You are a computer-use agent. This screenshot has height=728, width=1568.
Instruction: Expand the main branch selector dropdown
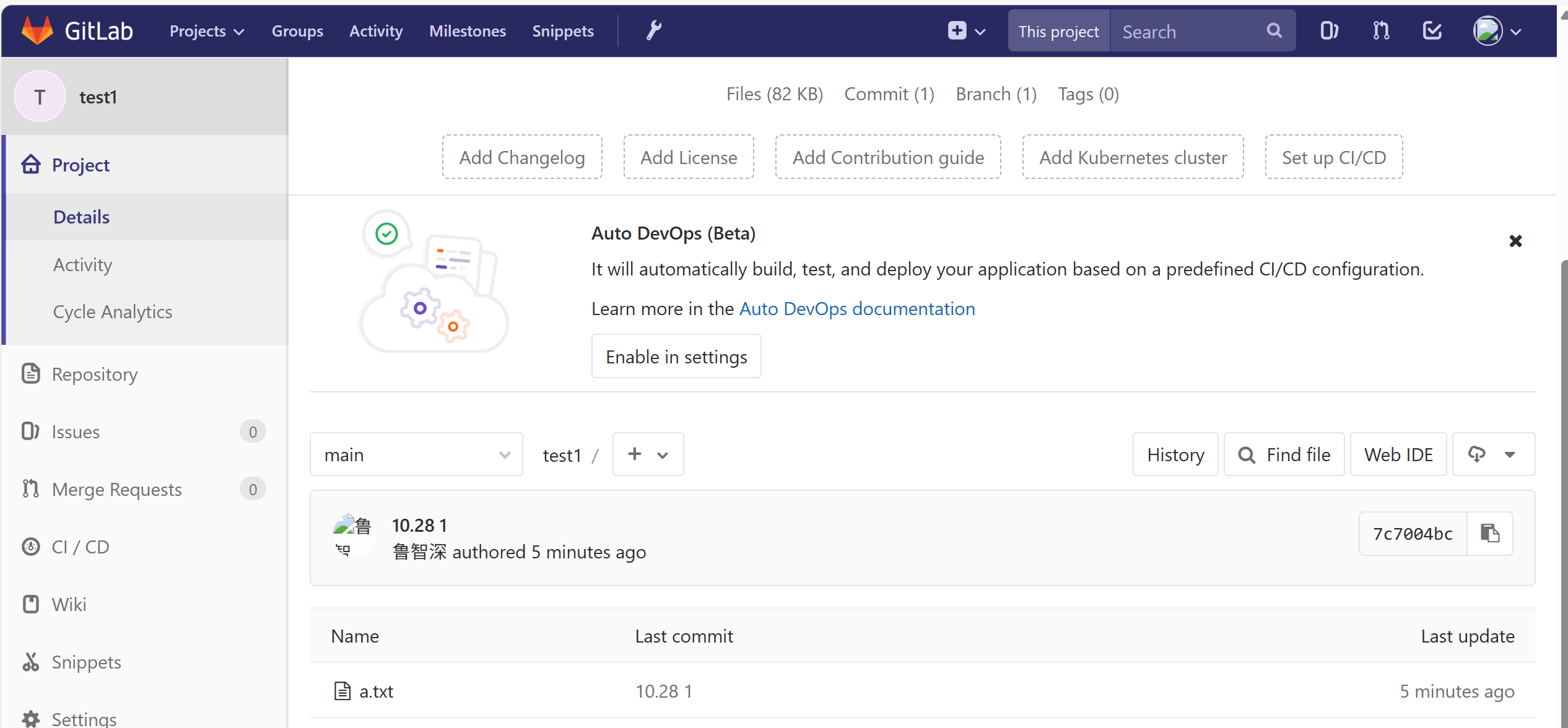416,454
